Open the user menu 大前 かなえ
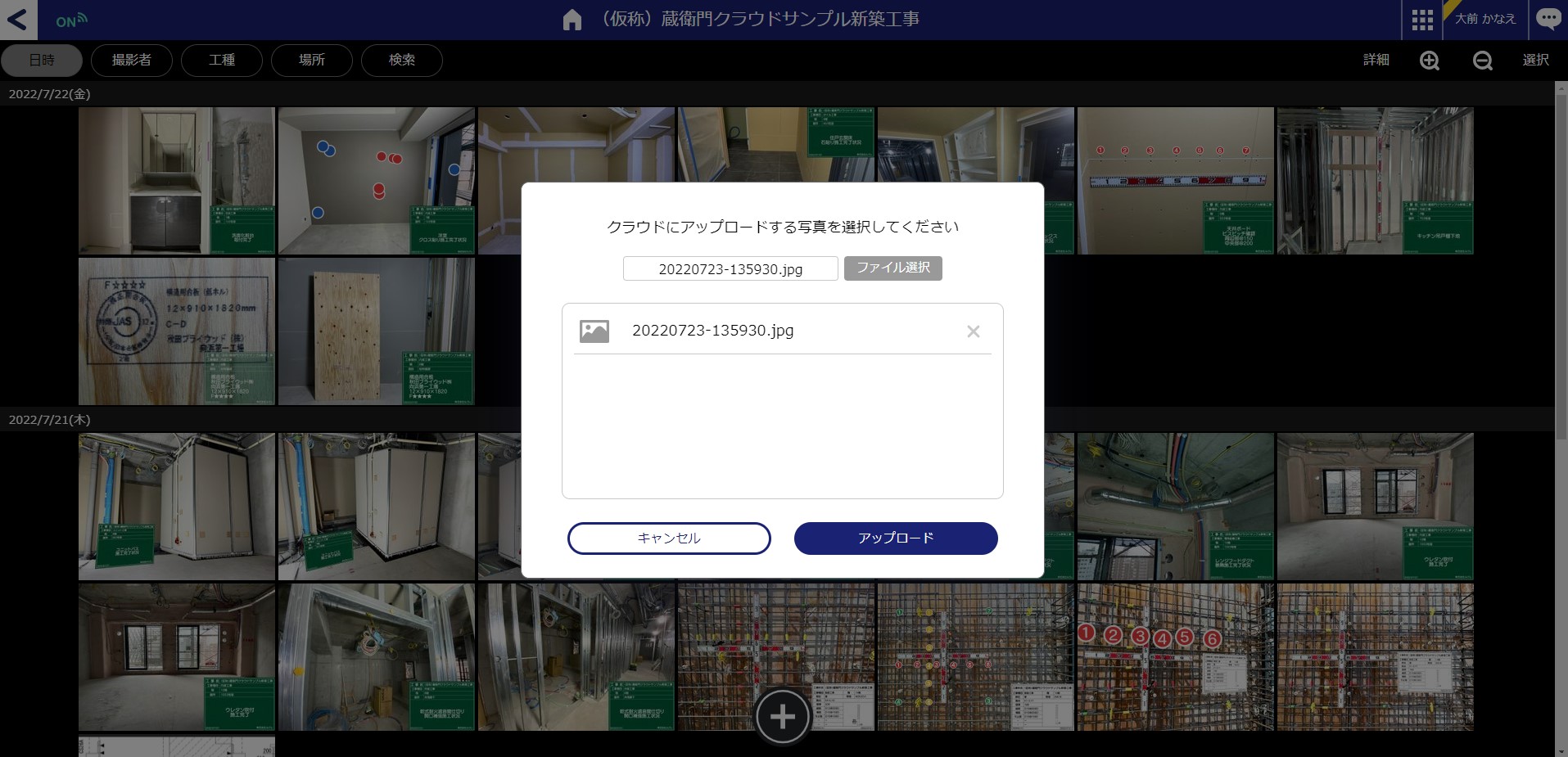Viewport: 1568px width, 757px height. (1484, 19)
